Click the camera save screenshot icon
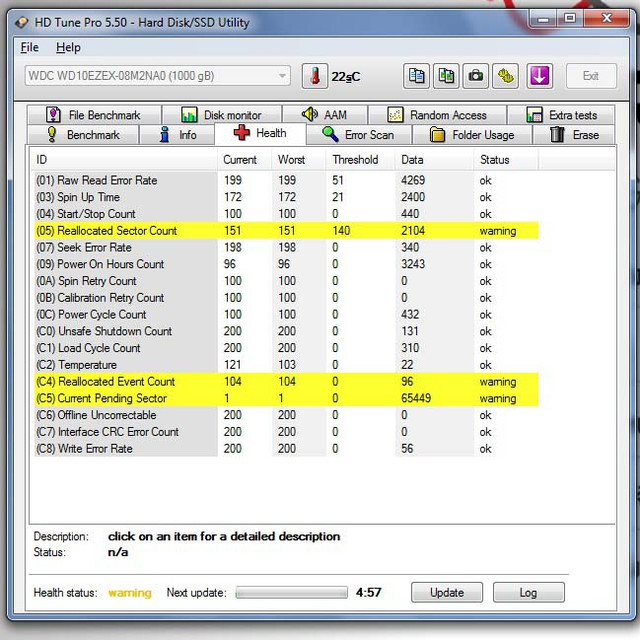 point(476,76)
